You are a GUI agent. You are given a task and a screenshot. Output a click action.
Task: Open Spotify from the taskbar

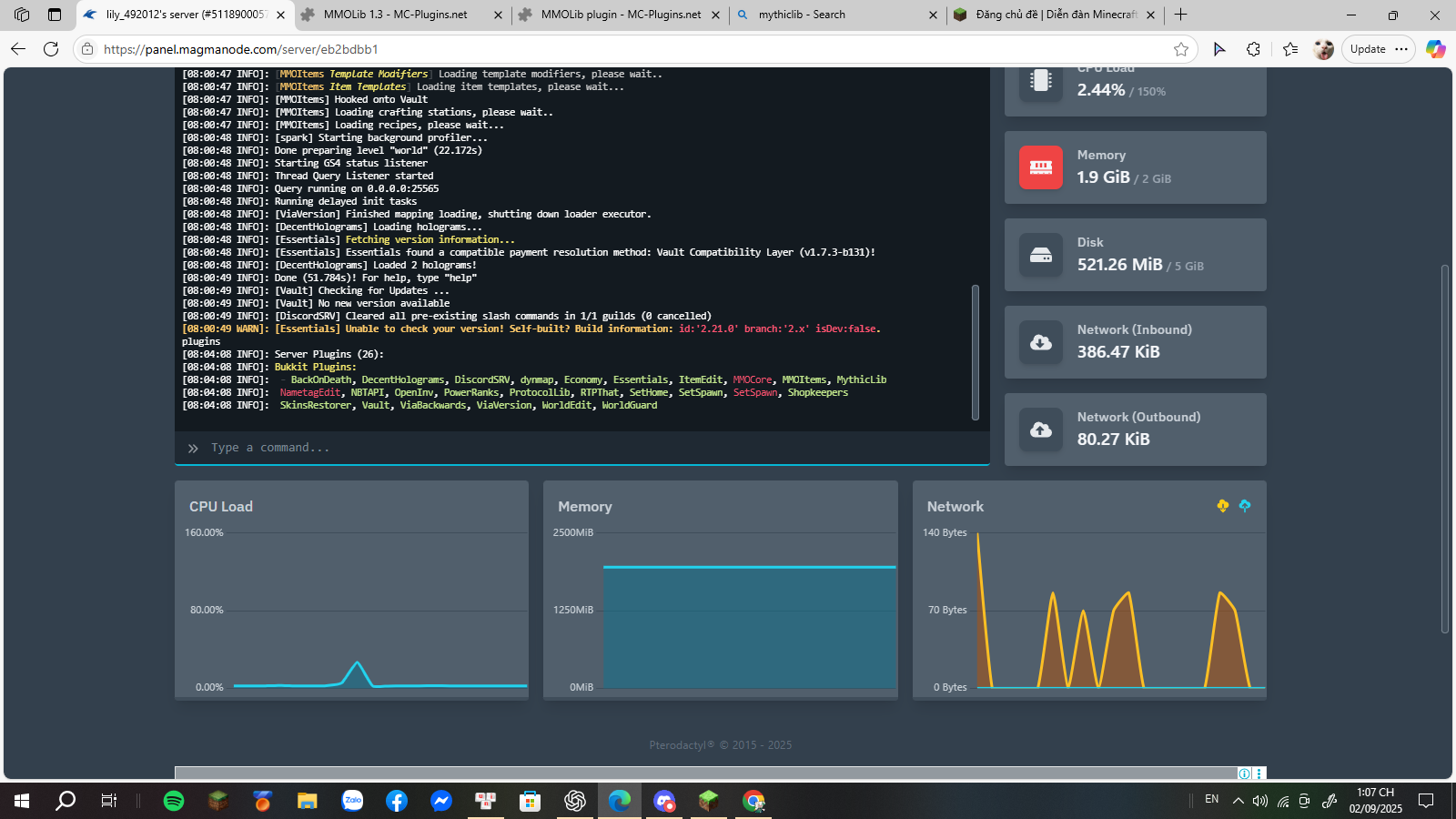pos(173,801)
